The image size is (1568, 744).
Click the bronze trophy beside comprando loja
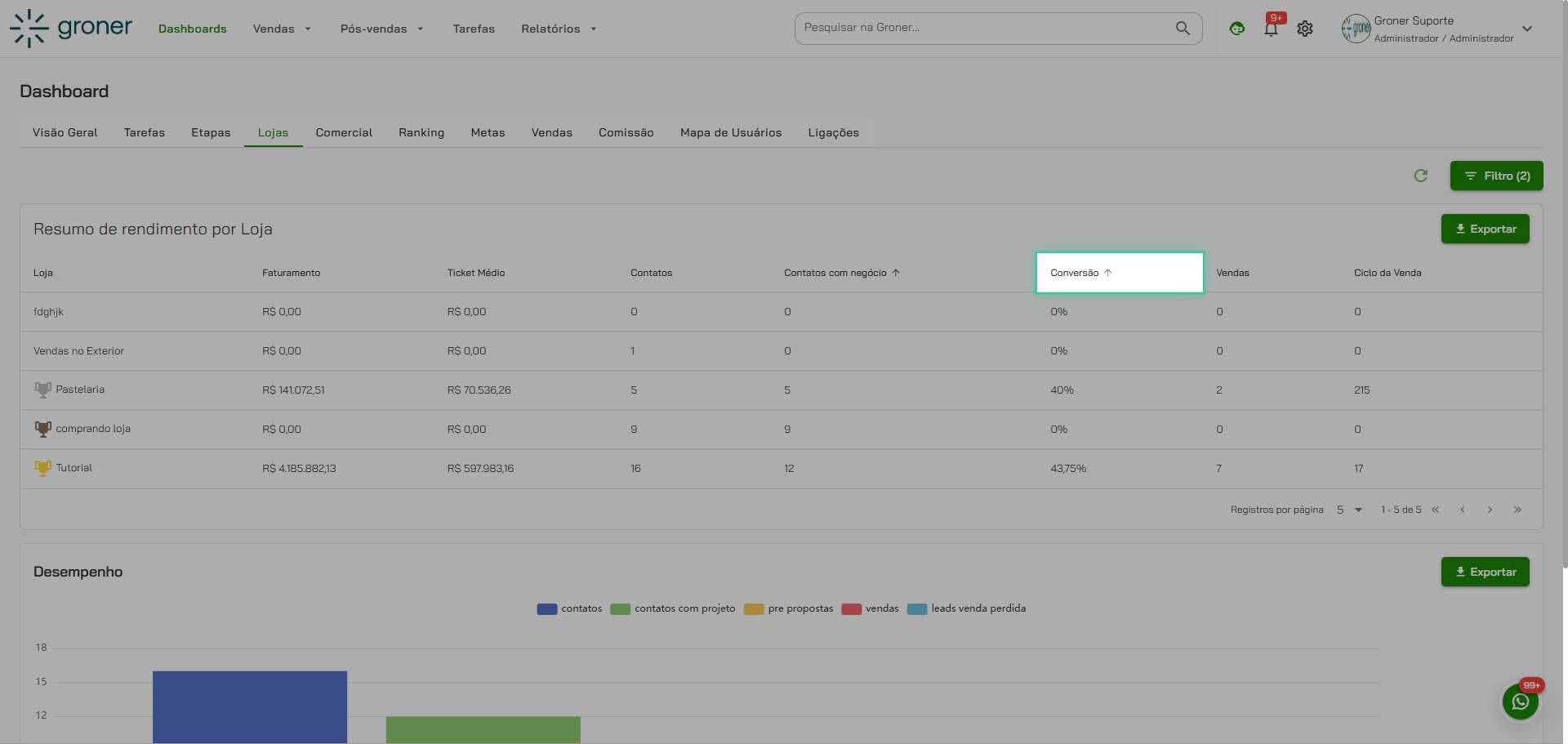[42, 429]
